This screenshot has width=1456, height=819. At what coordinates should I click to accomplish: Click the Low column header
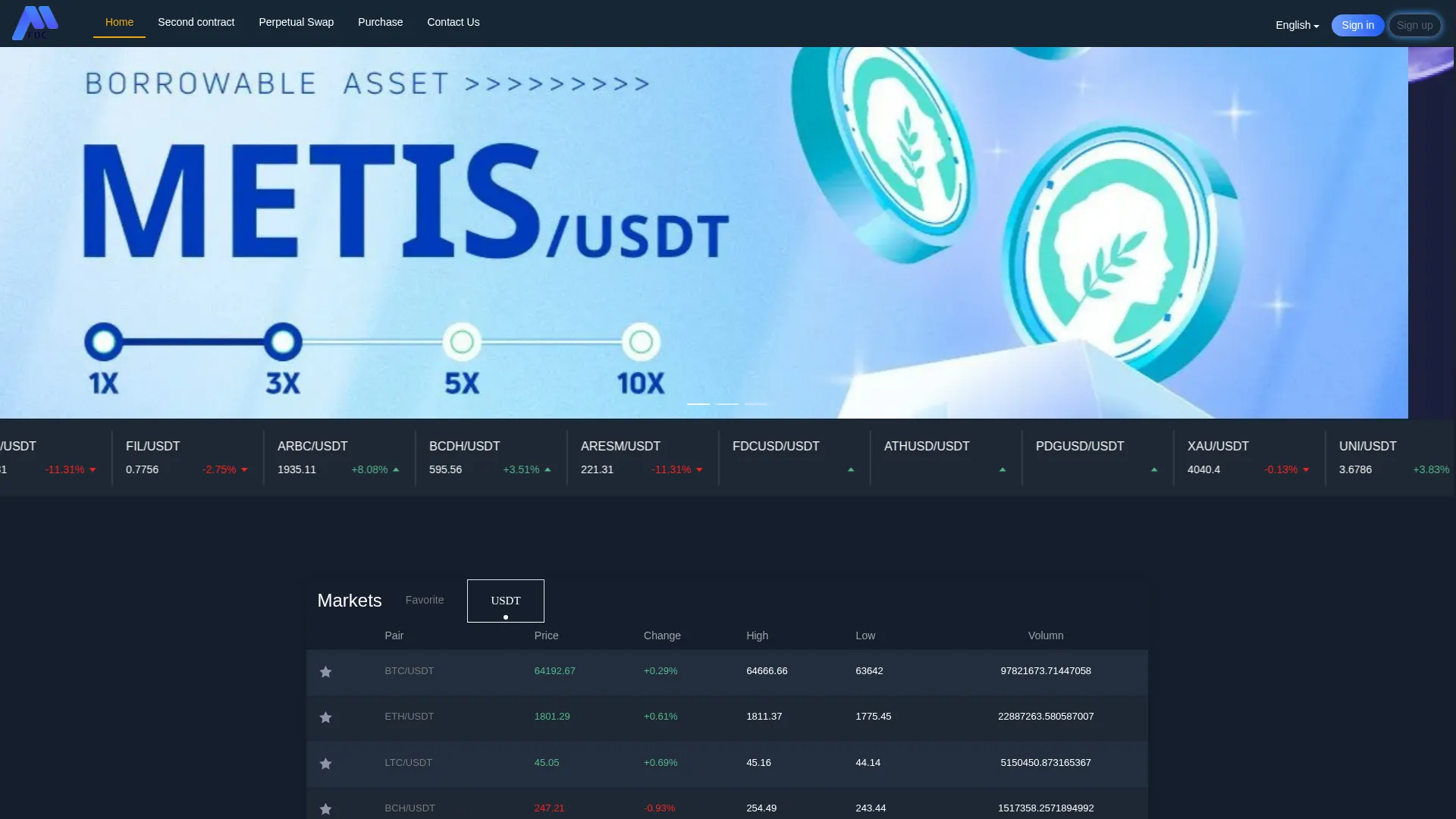[x=865, y=635]
